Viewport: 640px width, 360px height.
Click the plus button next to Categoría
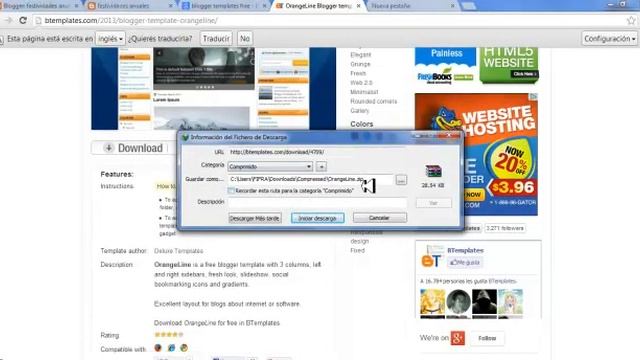tap(321, 167)
